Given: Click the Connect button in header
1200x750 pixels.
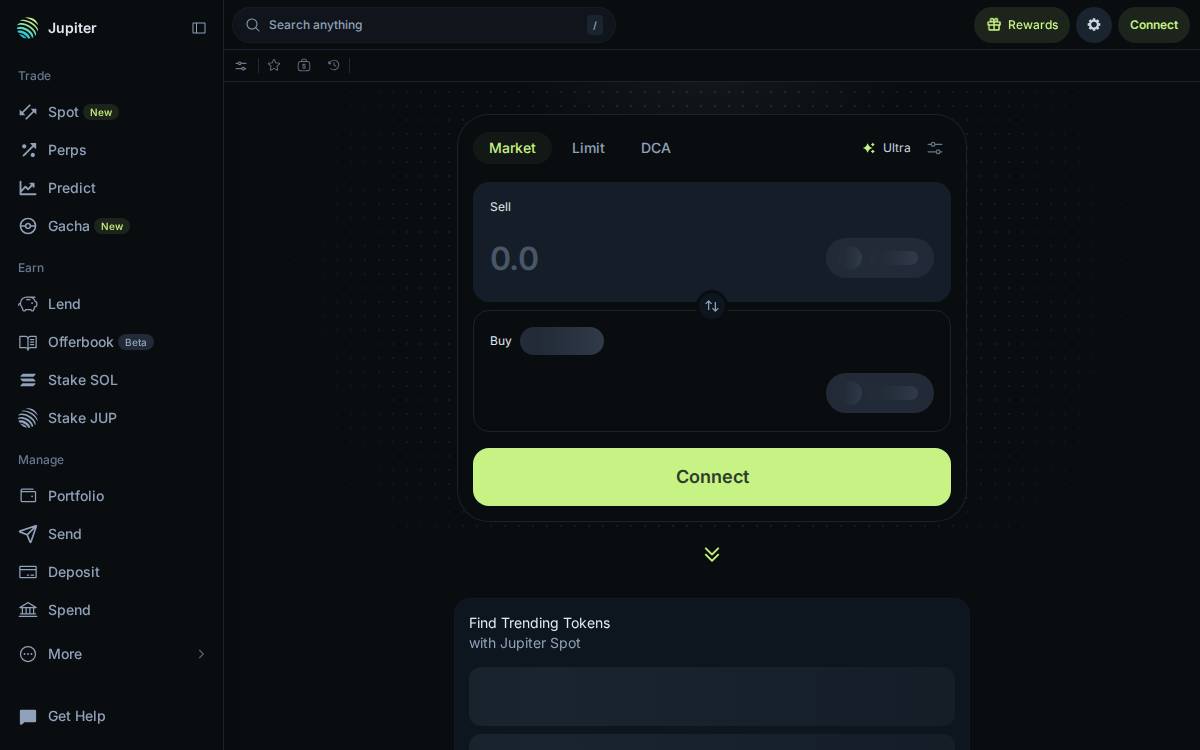Looking at the screenshot, I should coord(1154,25).
